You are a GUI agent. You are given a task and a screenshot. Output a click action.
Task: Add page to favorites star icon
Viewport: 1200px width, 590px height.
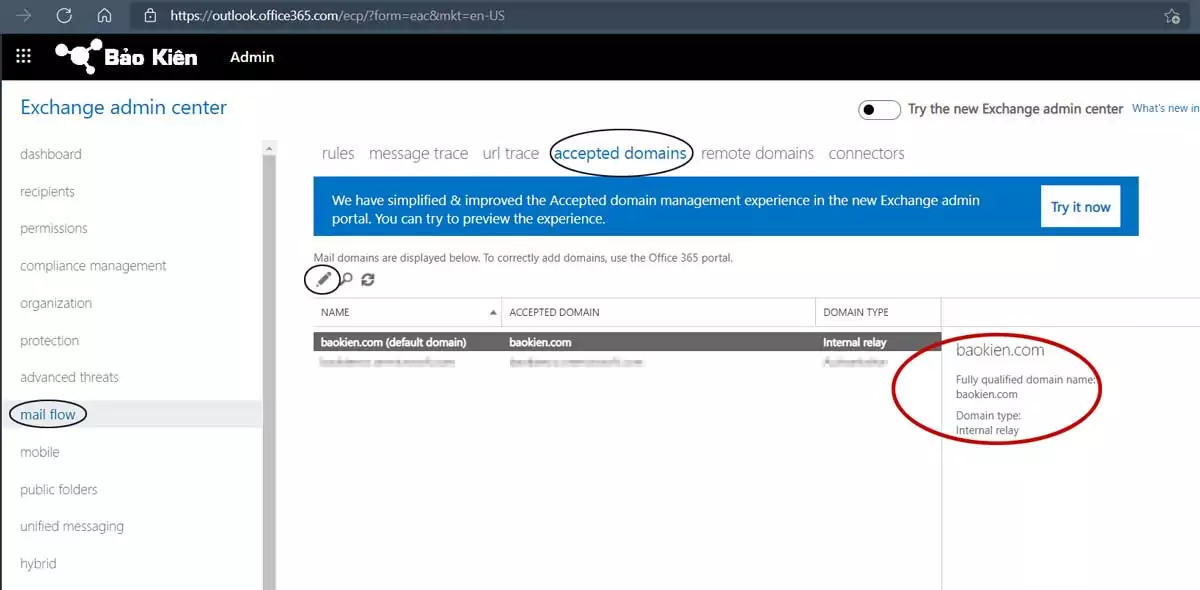(x=1172, y=16)
